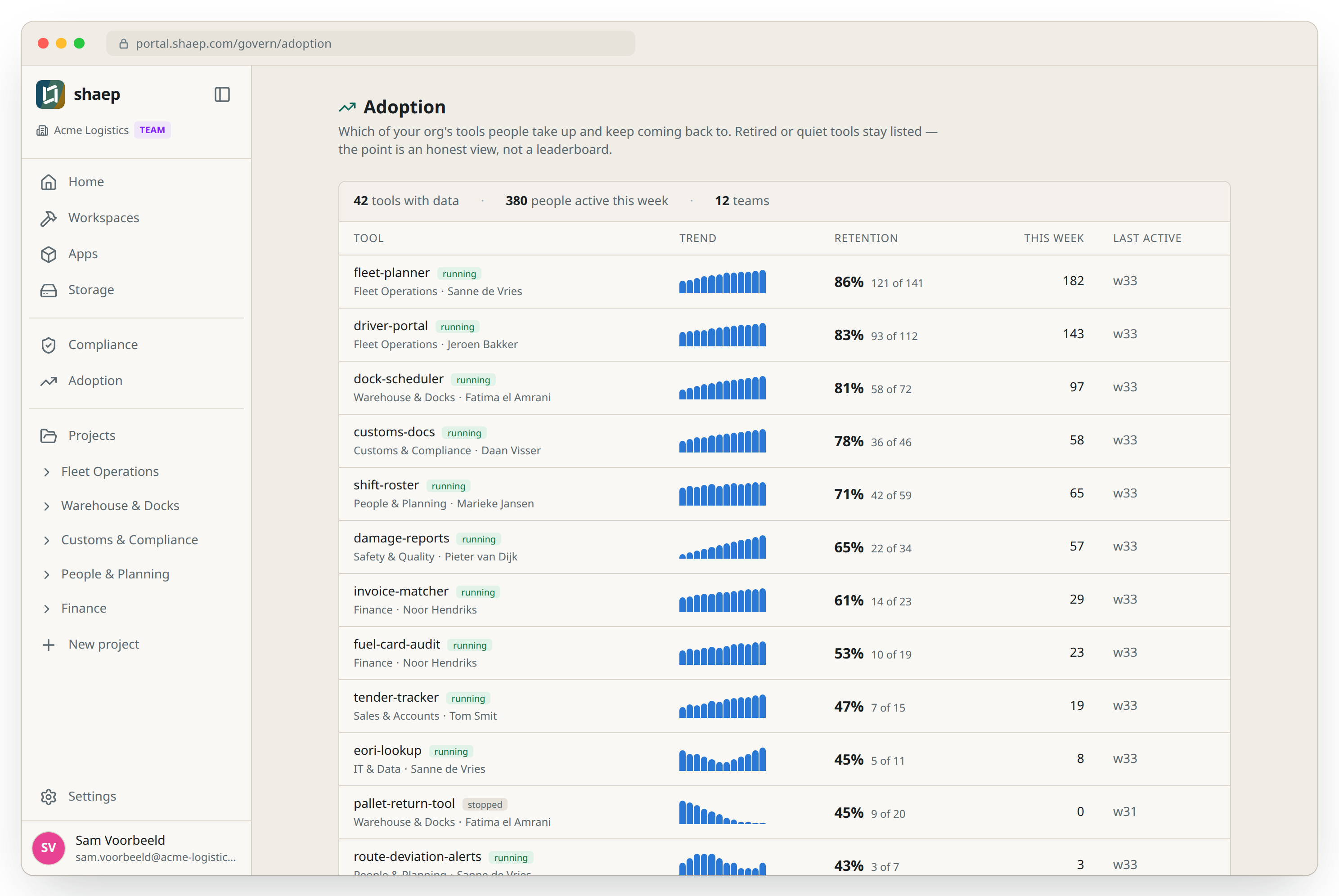Click the w31 last active value

point(1125,811)
